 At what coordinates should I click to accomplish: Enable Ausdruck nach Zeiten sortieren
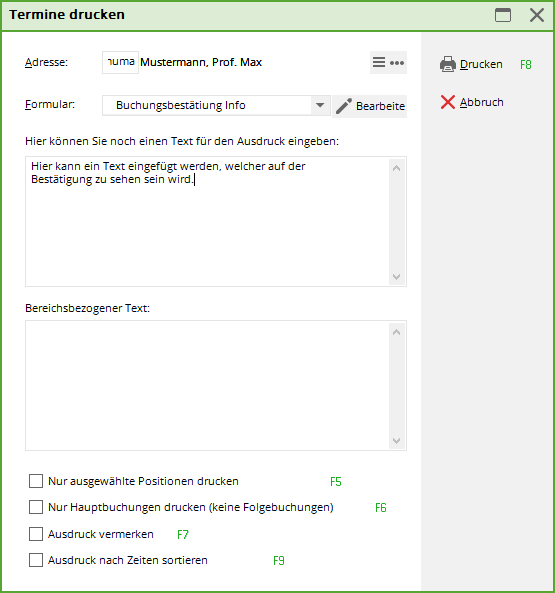coord(36,560)
